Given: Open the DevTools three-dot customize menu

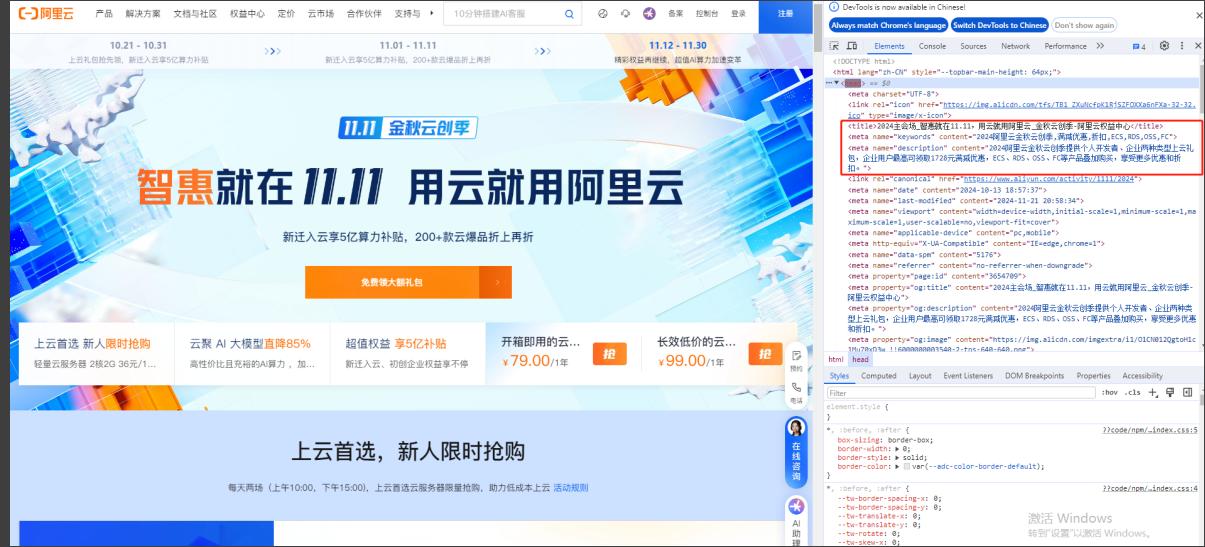Looking at the screenshot, I should coord(1180,46).
